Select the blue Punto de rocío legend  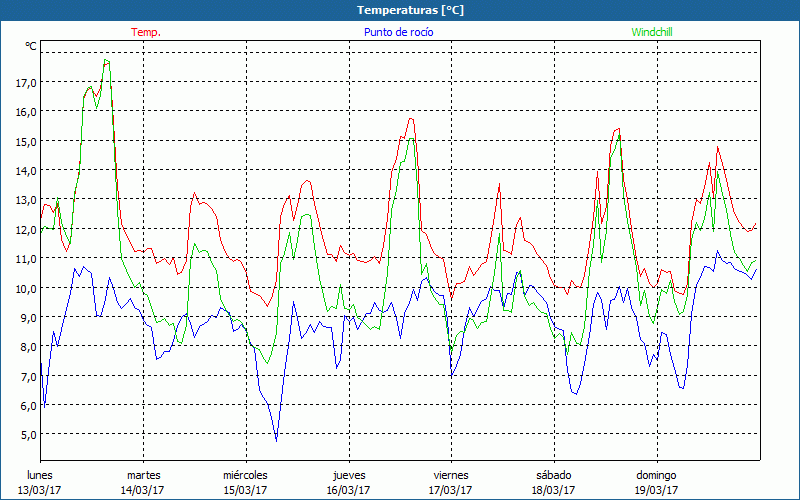pyautogui.click(x=398, y=32)
